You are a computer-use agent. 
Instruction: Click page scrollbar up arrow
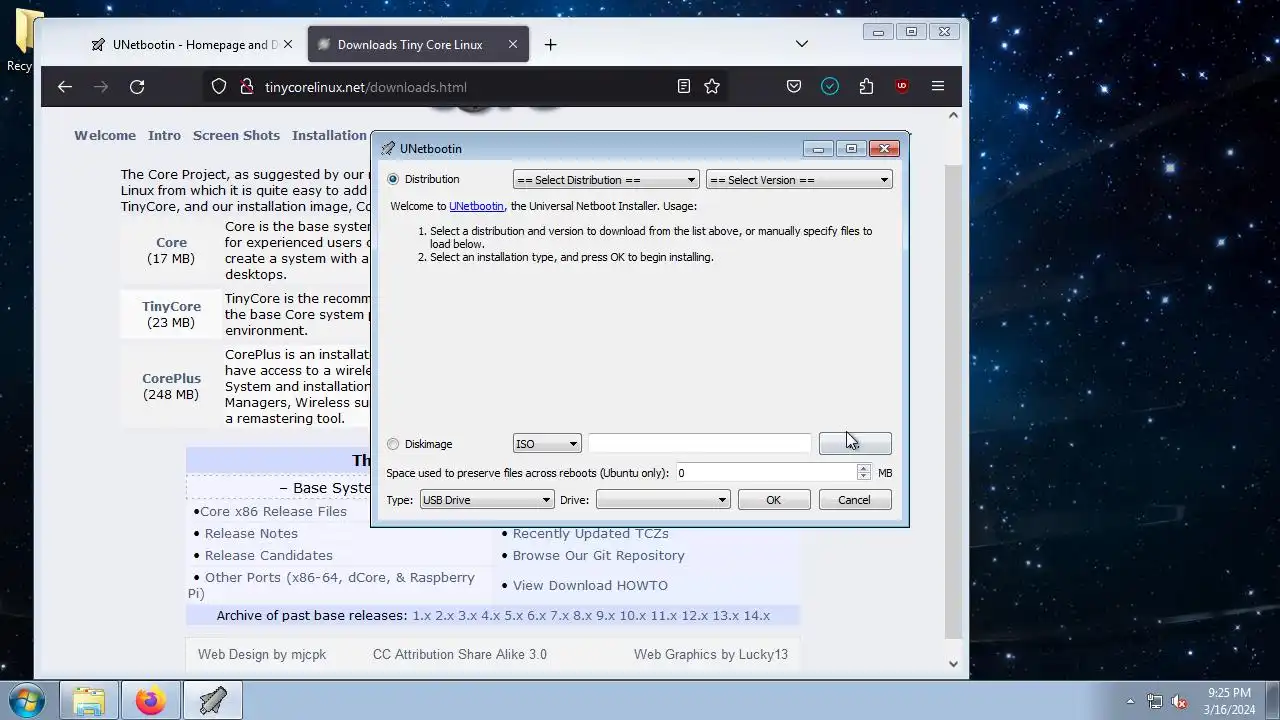point(953,115)
